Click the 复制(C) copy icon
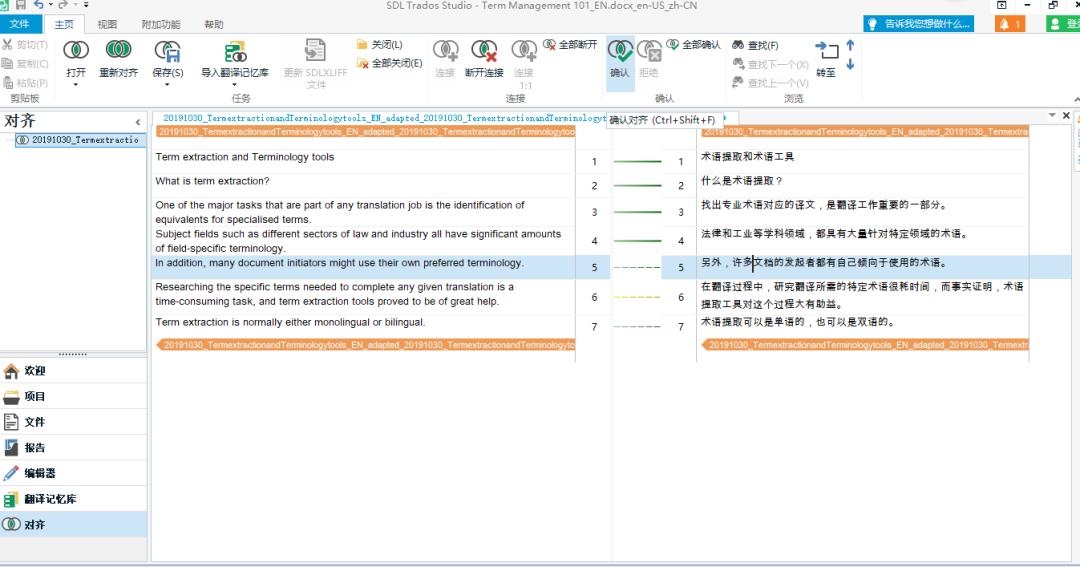This screenshot has height=567, width=1080. 8,63
